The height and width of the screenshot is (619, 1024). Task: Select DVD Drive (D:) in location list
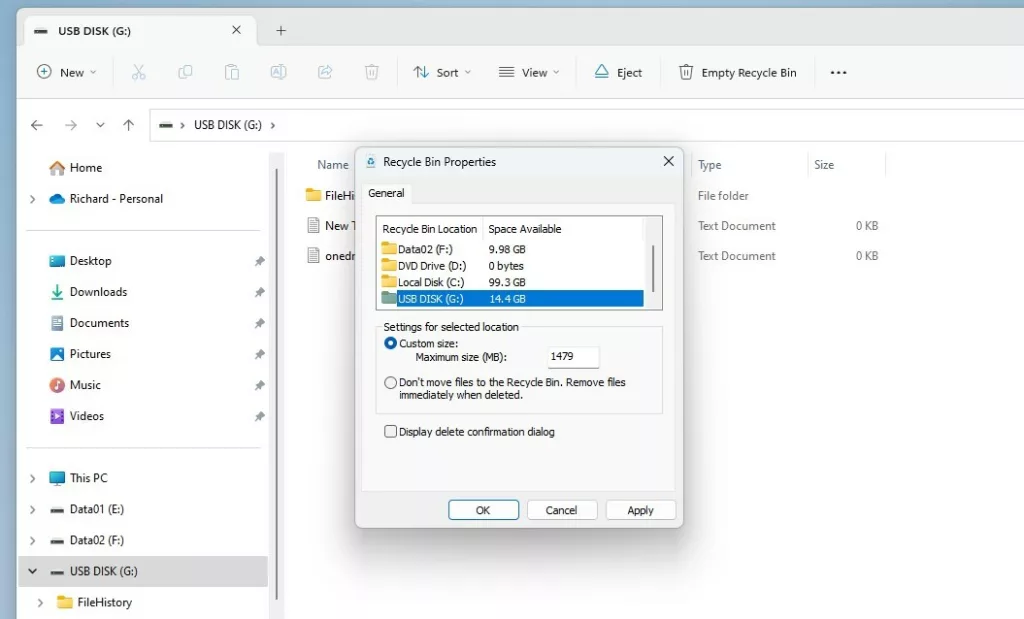(x=511, y=266)
